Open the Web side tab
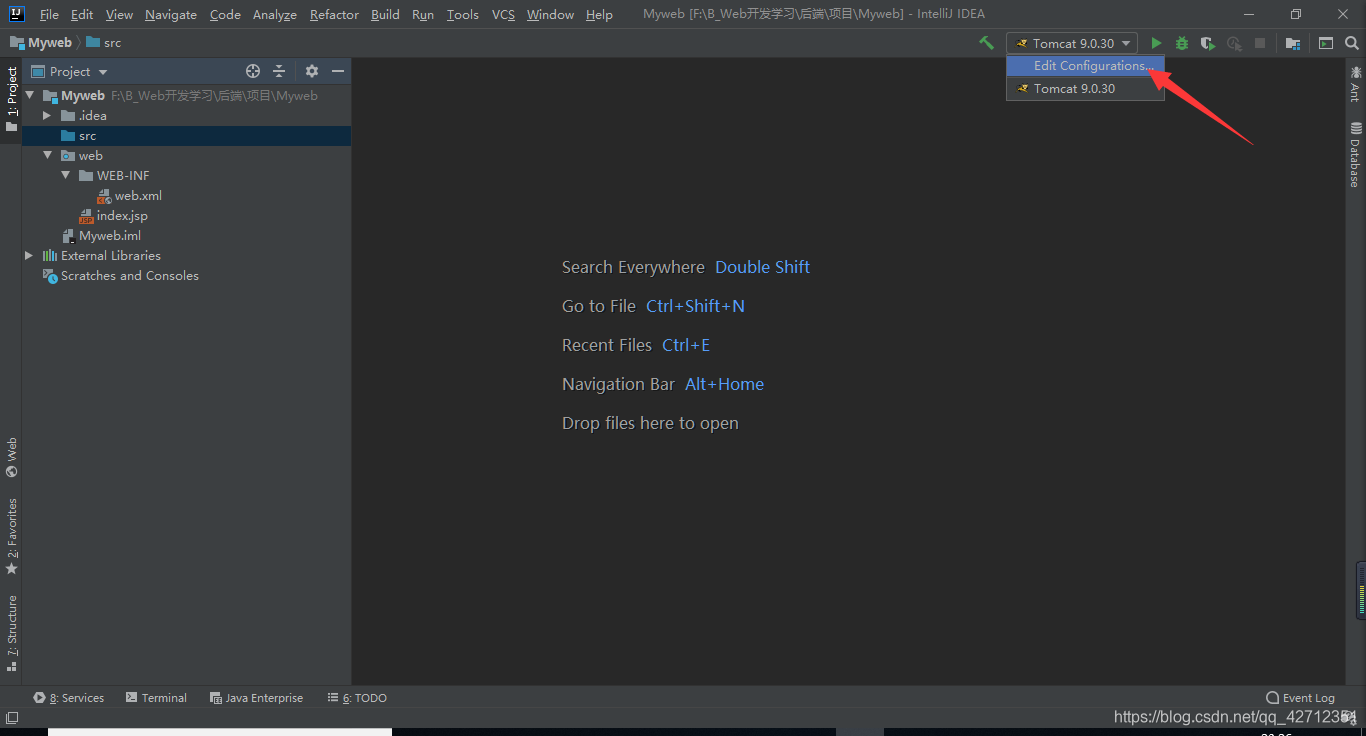This screenshot has width=1366, height=736. 11,458
